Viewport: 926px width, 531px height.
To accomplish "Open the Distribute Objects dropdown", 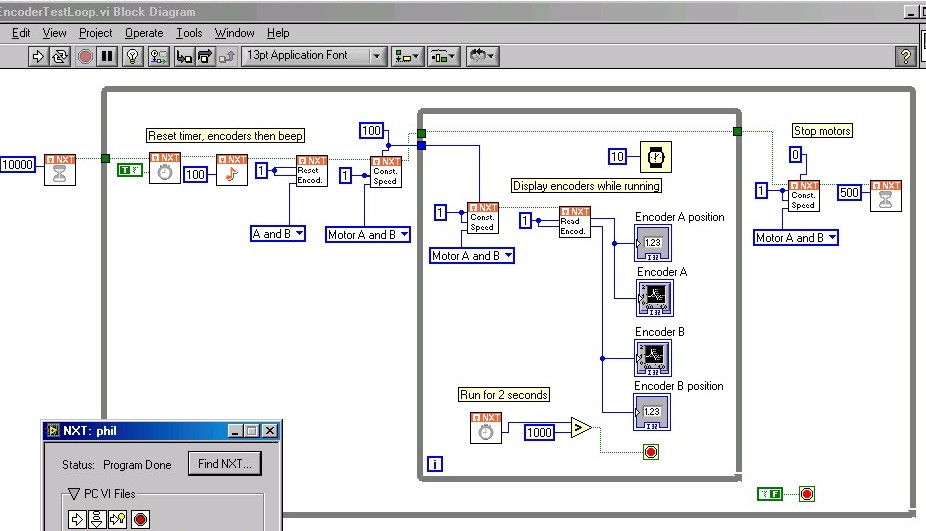I will pos(444,57).
